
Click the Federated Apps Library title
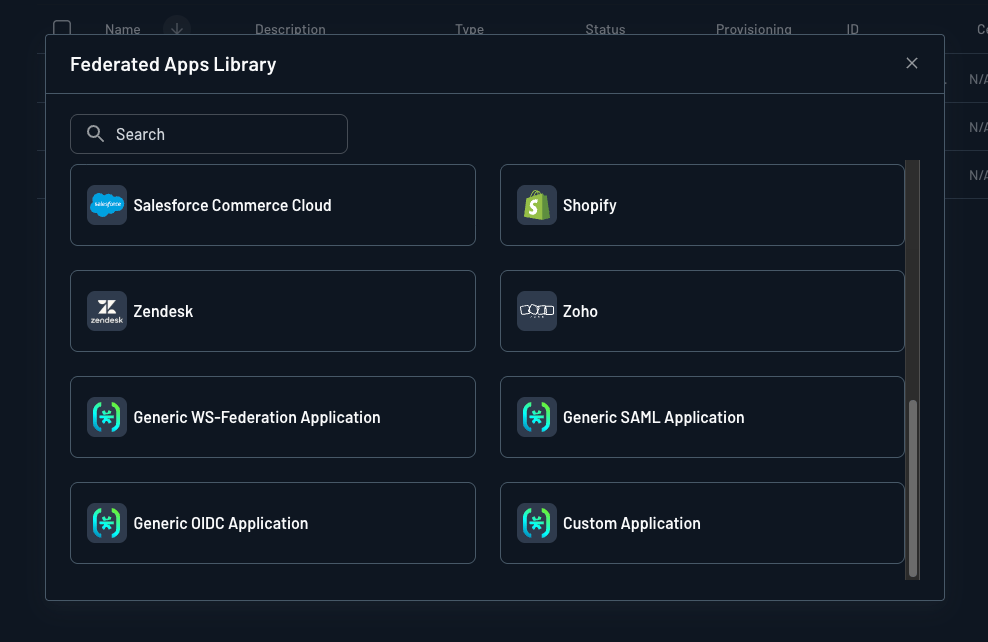(173, 64)
